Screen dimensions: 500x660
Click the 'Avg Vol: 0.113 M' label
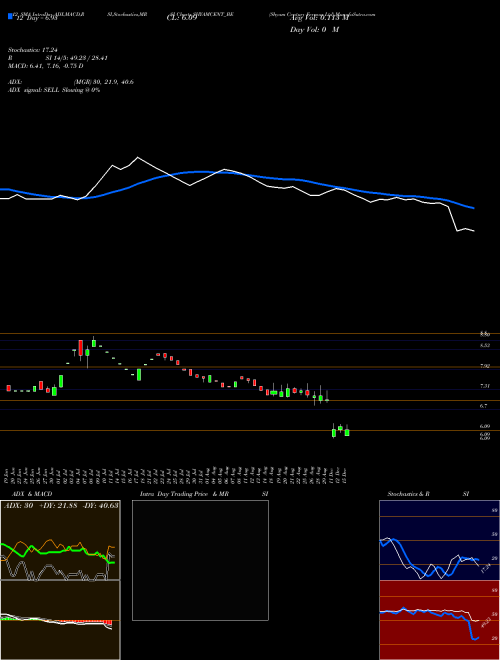coord(319,18)
